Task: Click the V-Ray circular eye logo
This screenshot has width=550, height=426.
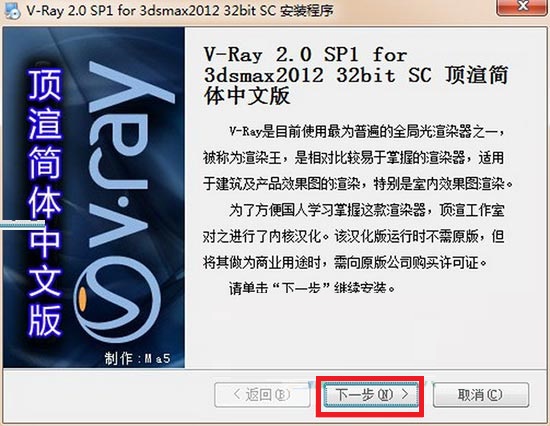Action: (x=118, y=299)
